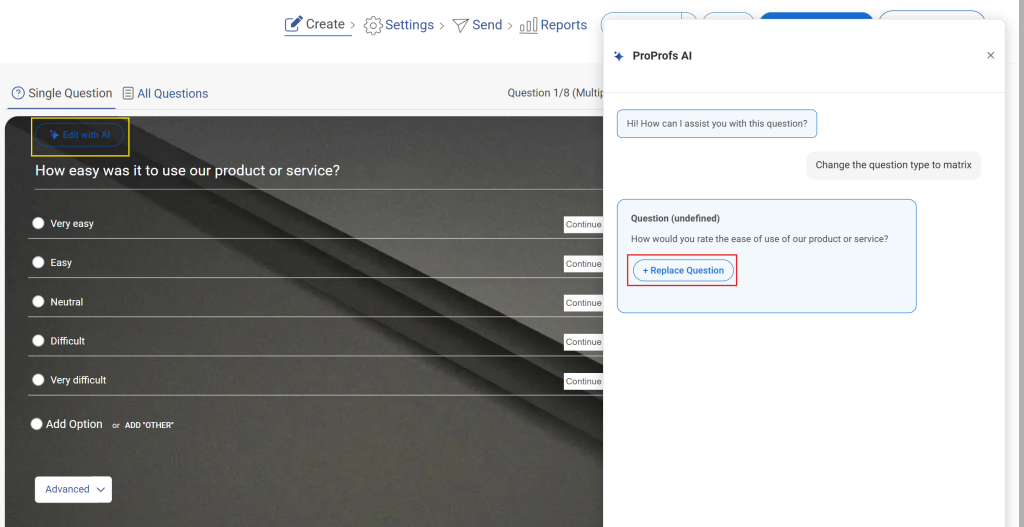Open the Reports step
This screenshot has height=527, width=1024.
tap(553, 25)
